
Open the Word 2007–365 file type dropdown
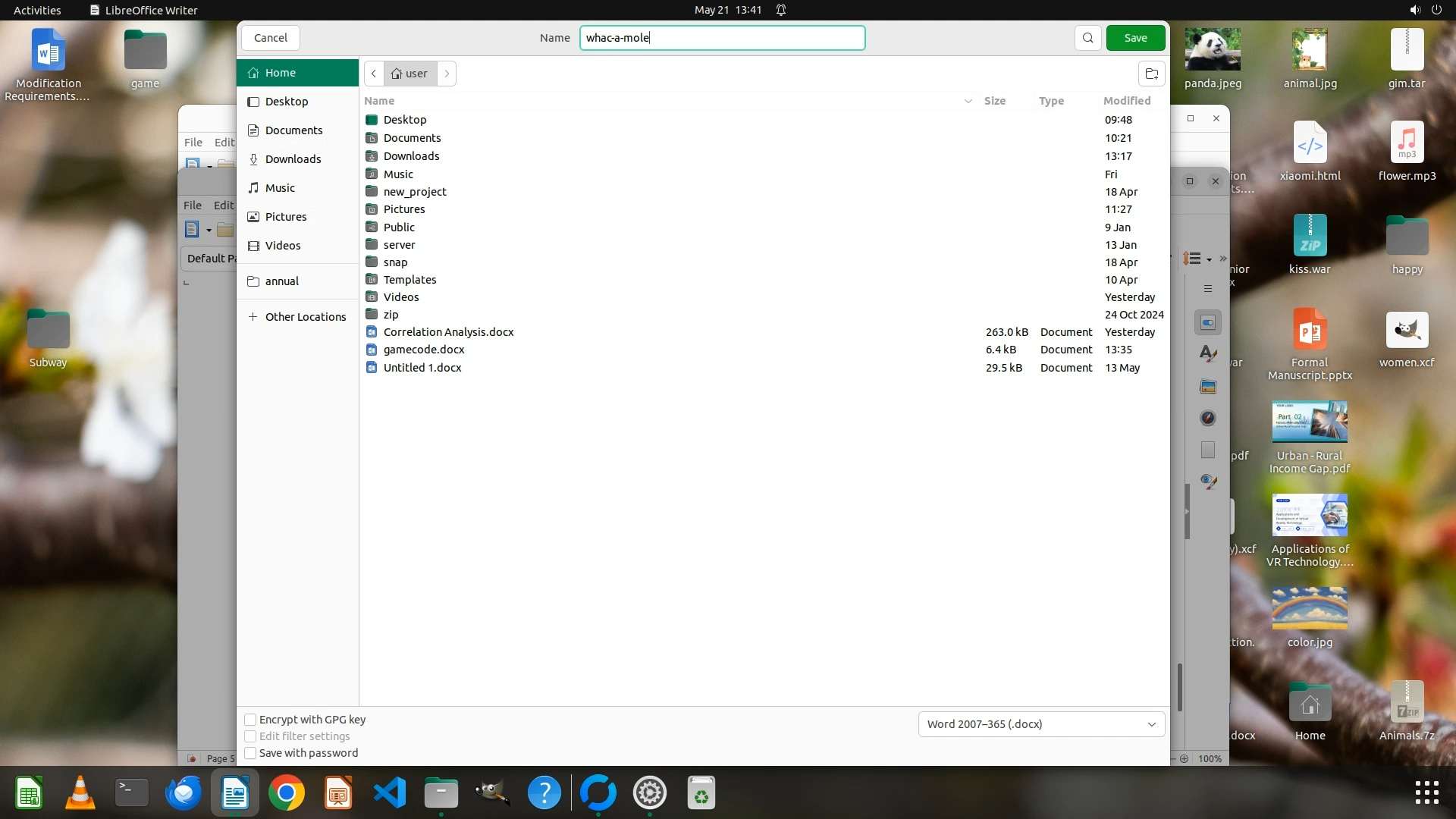[x=1040, y=724]
